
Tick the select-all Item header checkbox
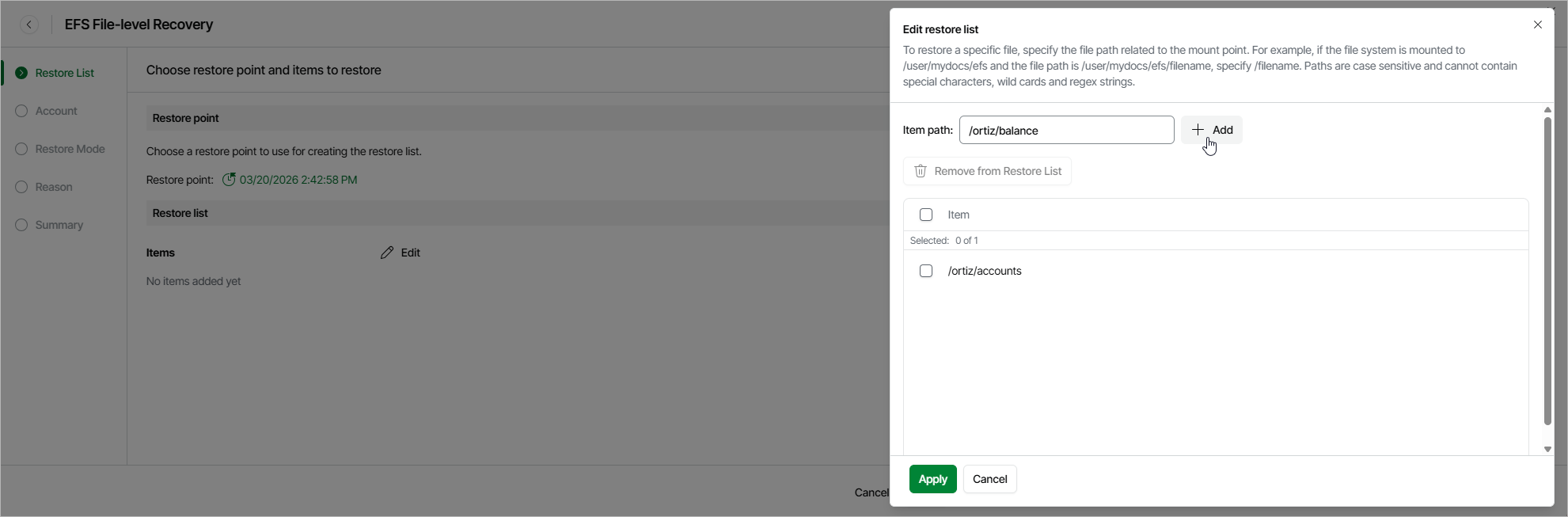point(926,215)
